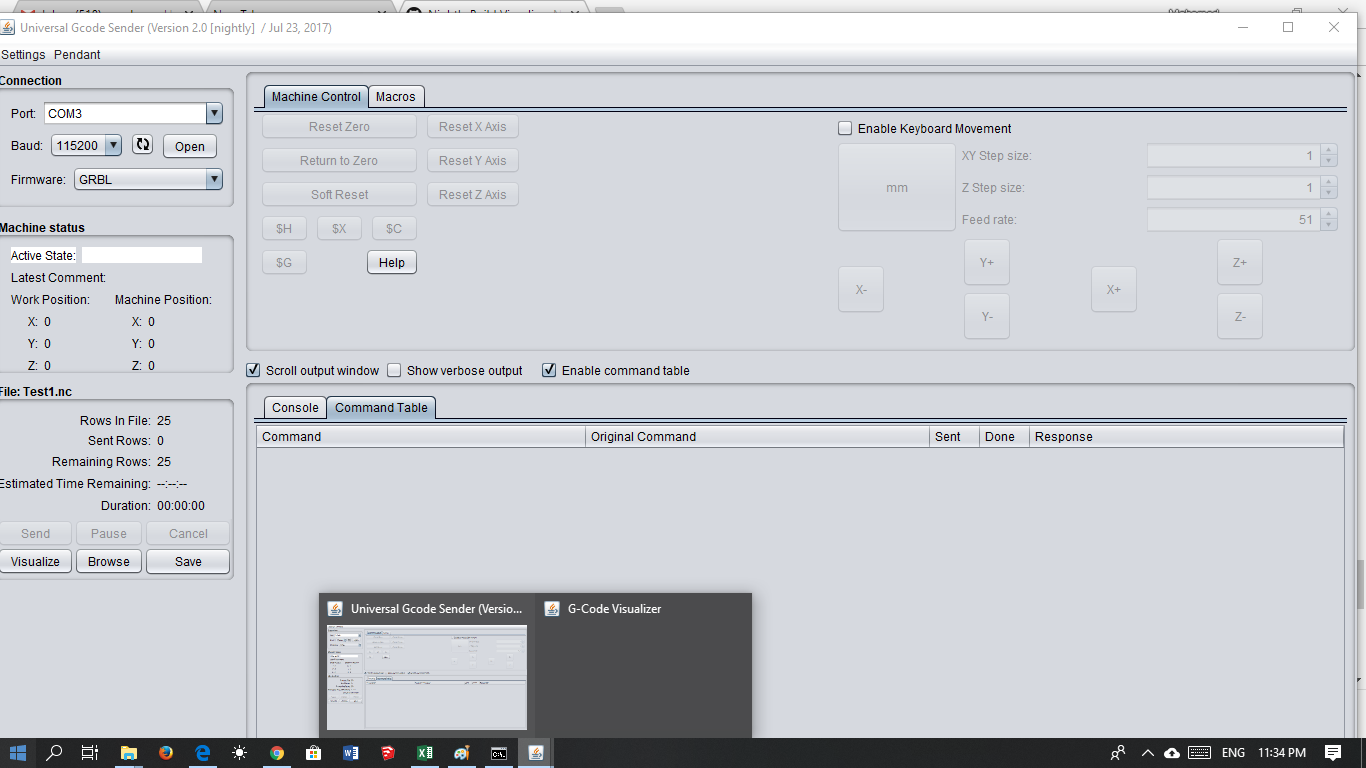Open Microsoft Store from taskbar

(x=313, y=753)
